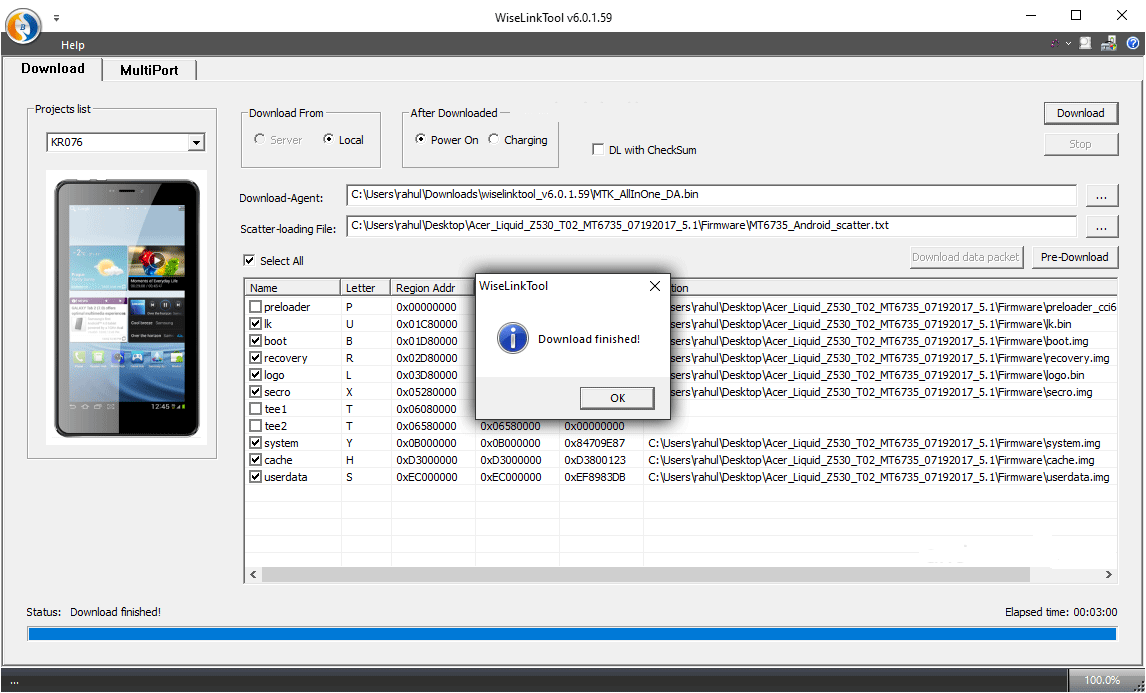
Task: Enable DL with CheckSum option
Action: 599,150
